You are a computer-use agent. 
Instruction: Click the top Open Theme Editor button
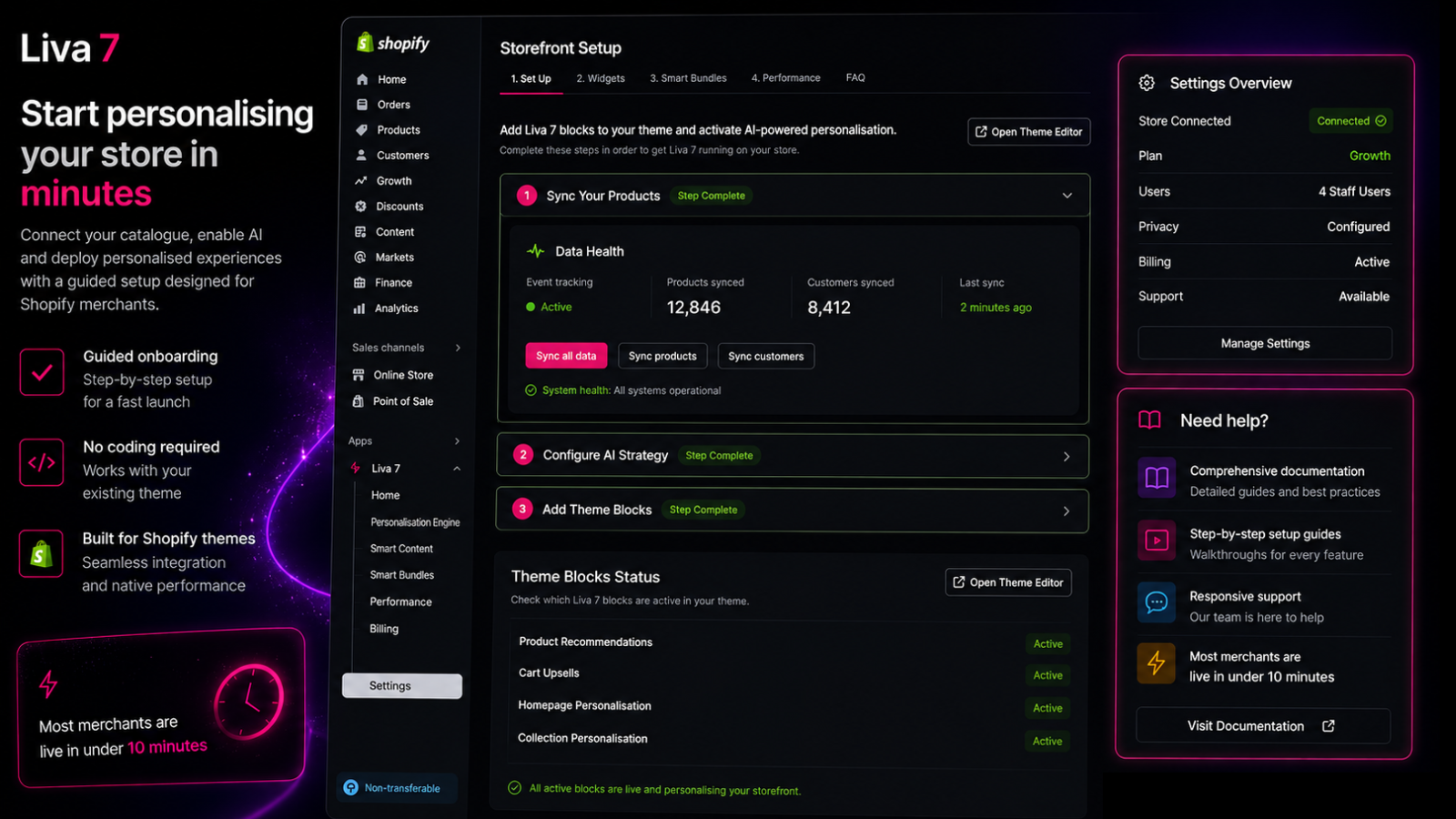click(1029, 132)
